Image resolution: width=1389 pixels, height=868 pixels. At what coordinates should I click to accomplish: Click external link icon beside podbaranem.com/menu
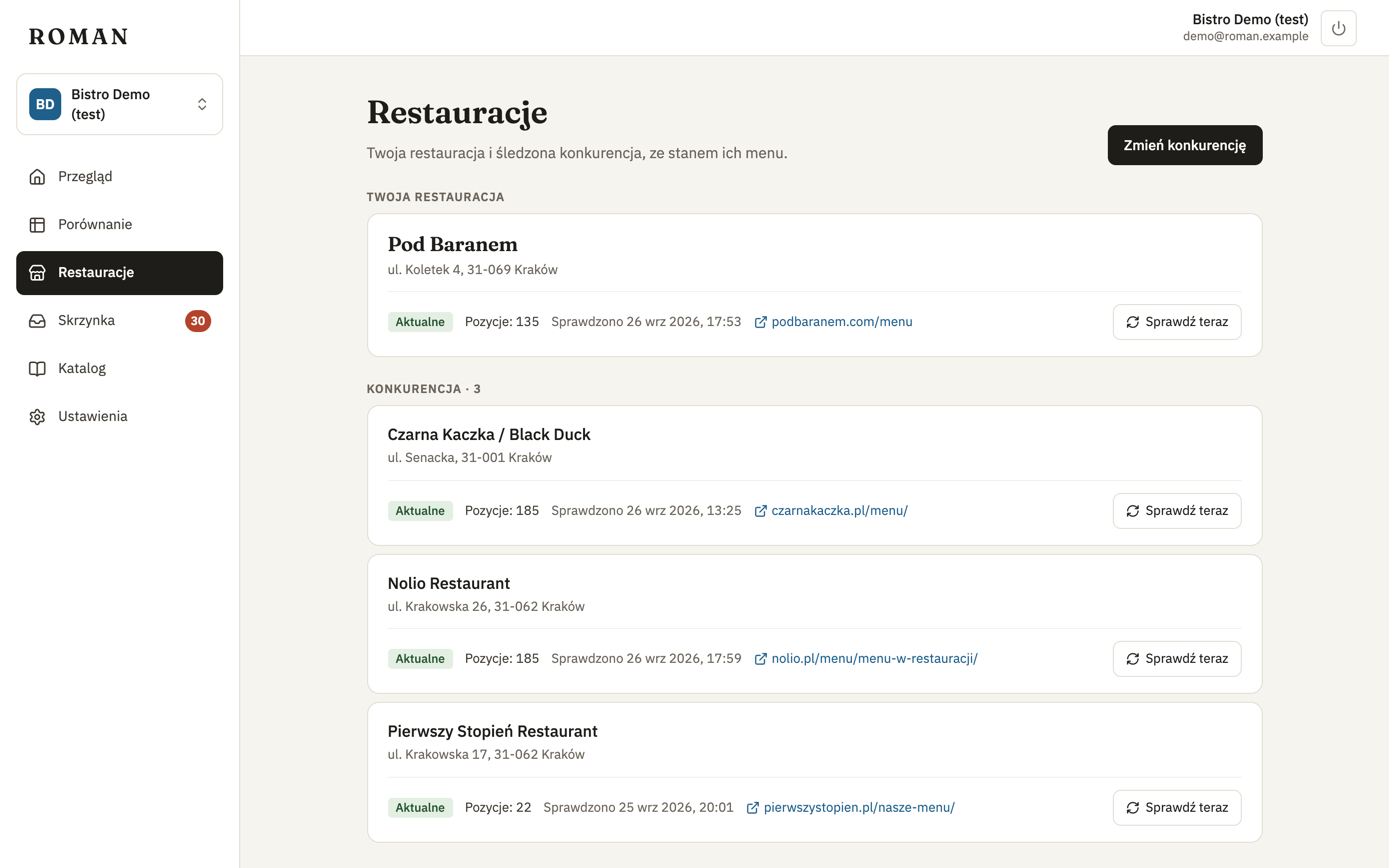pos(761,322)
